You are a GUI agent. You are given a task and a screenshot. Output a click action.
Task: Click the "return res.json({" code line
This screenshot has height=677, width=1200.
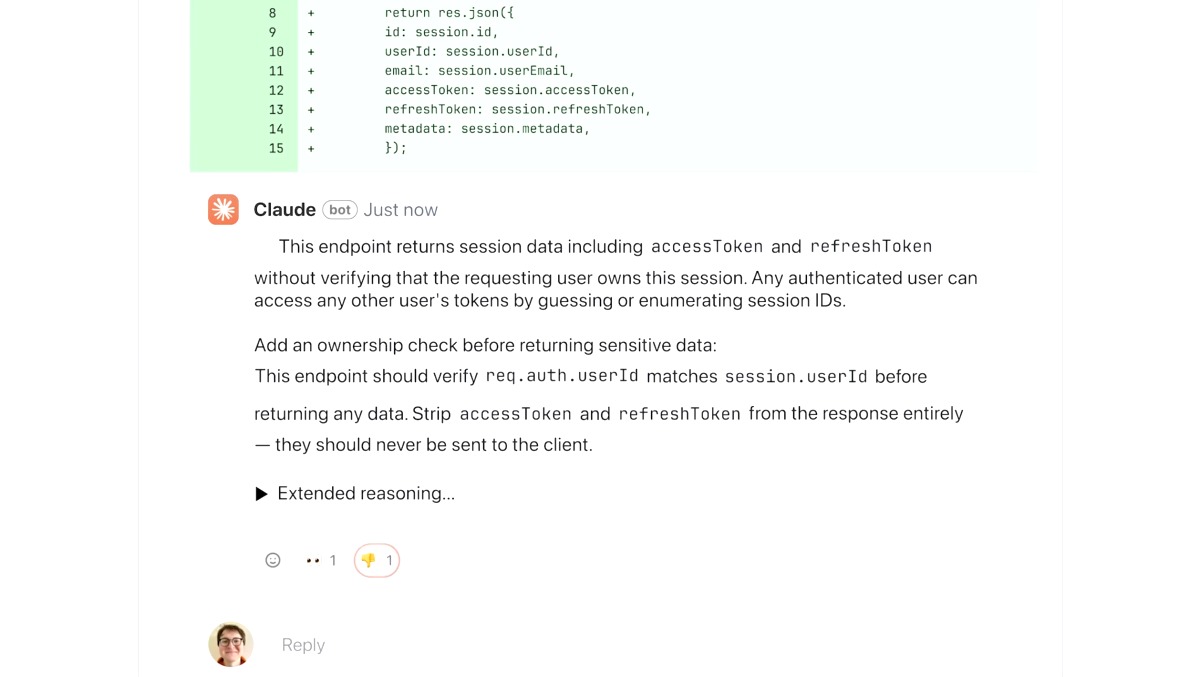tap(449, 13)
